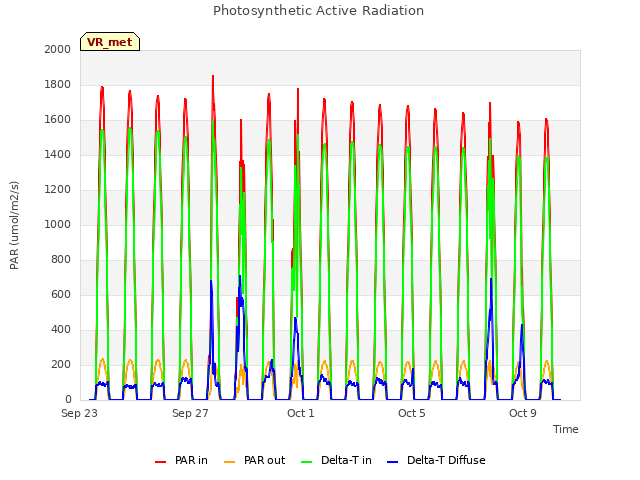Click the blue diffuse spike near Sep 29
This screenshot has width=640, height=480.
click(x=240, y=277)
